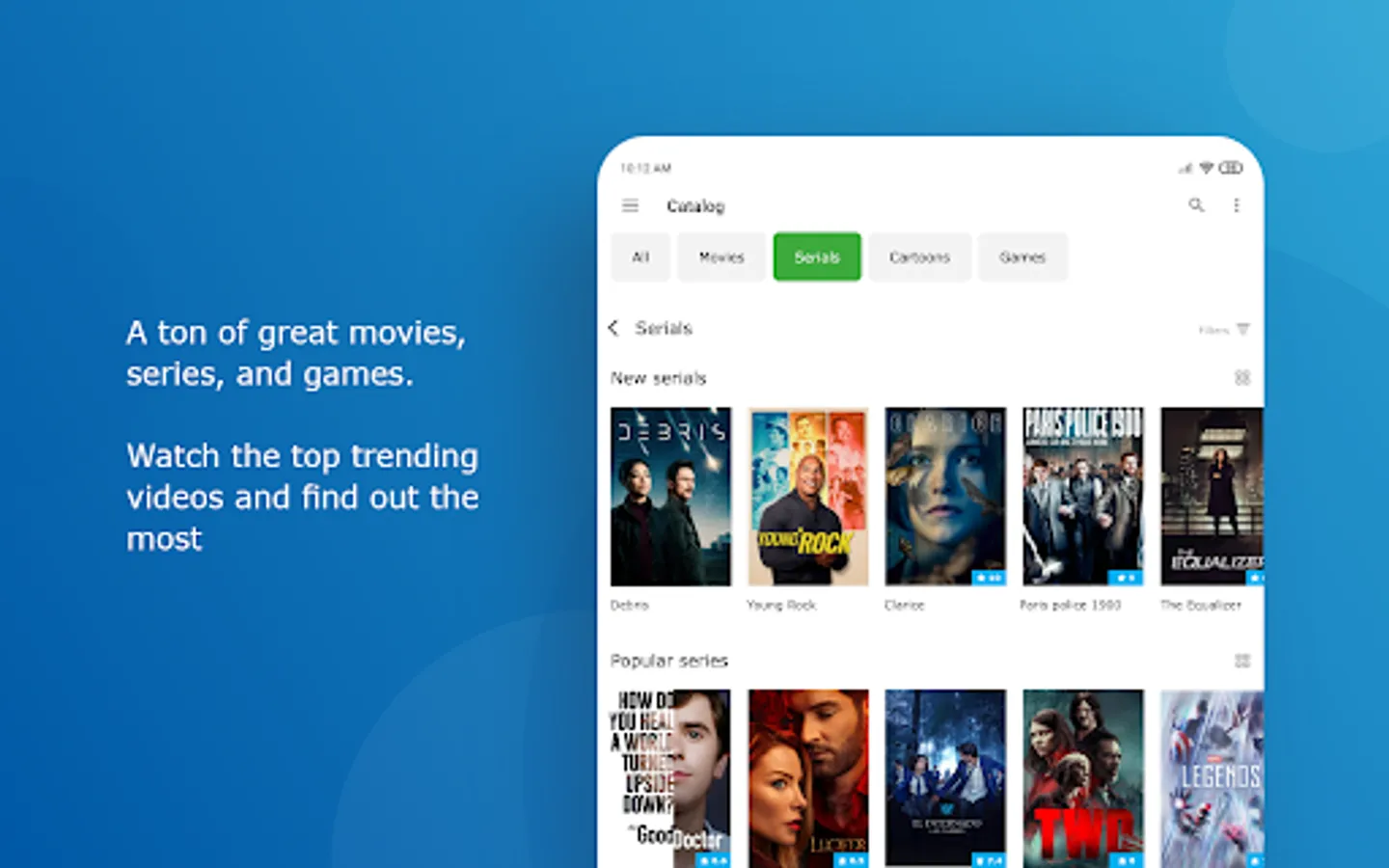This screenshot has height=868, width=1389.
Task: Click the 'Popular series' section heading
Action: [x=669, y=661]
